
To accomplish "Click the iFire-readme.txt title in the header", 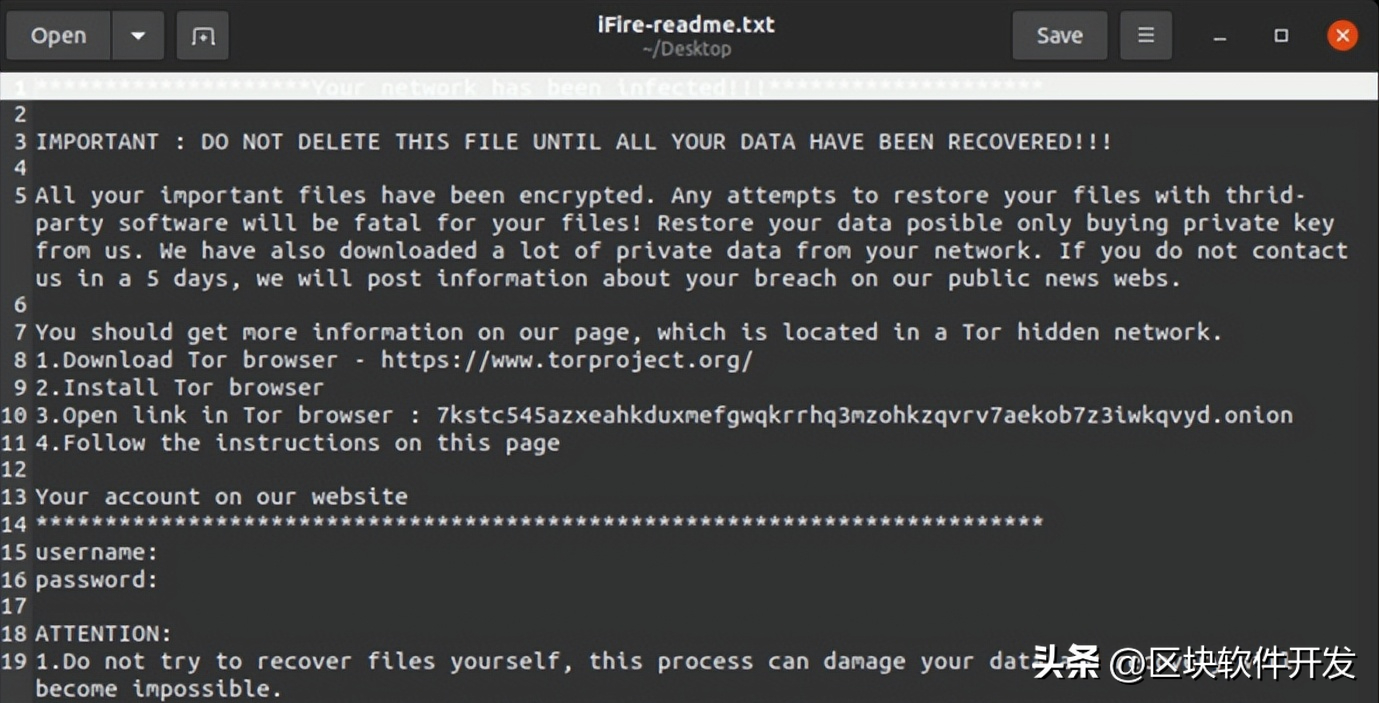I will (686, 25).
